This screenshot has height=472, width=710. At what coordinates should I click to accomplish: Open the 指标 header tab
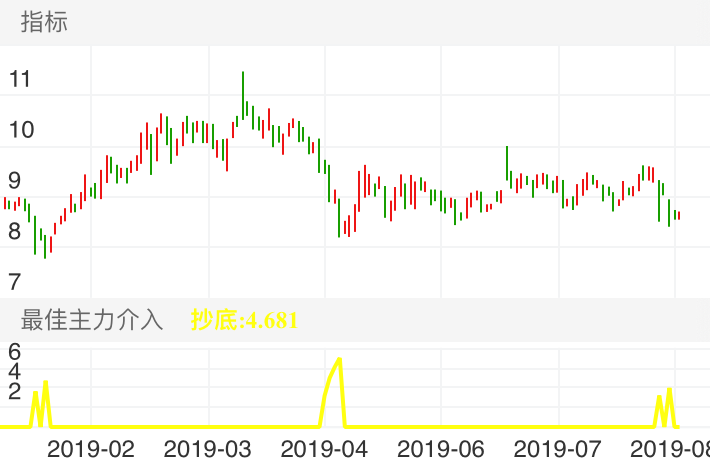pos(44,22)
